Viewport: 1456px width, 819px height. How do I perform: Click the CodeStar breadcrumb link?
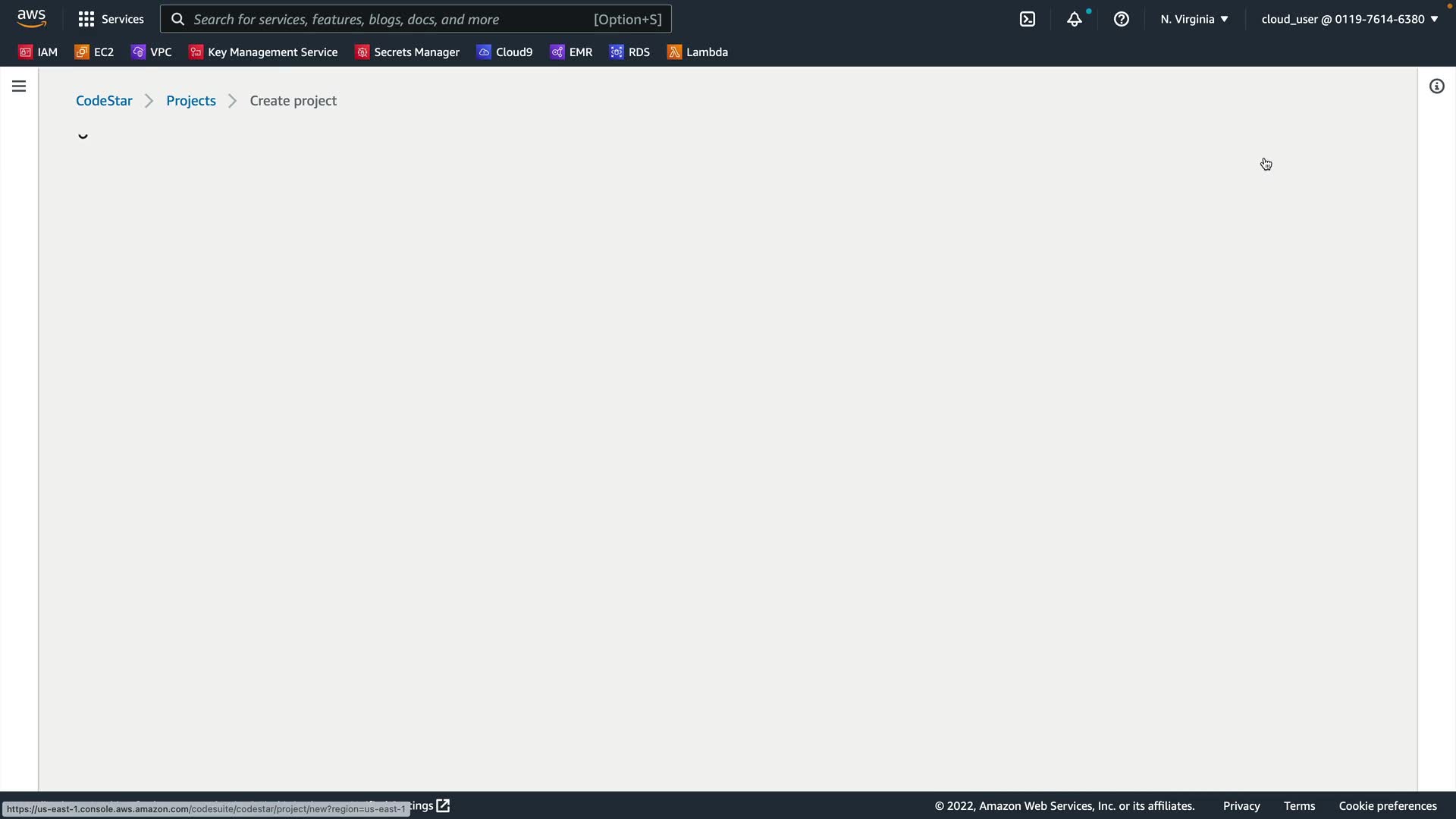[104, 101]
